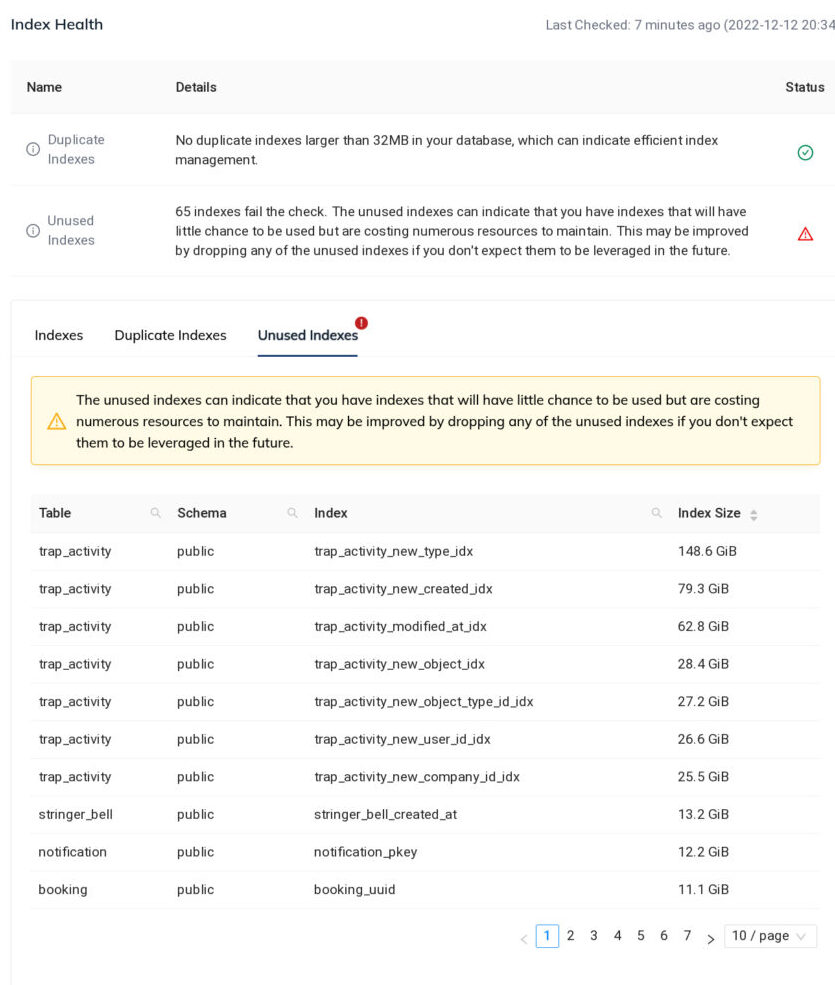Click the 62.8 GiB size value
Image resolution: width=835 pixels, height=985 pixels.
[703, 627]
